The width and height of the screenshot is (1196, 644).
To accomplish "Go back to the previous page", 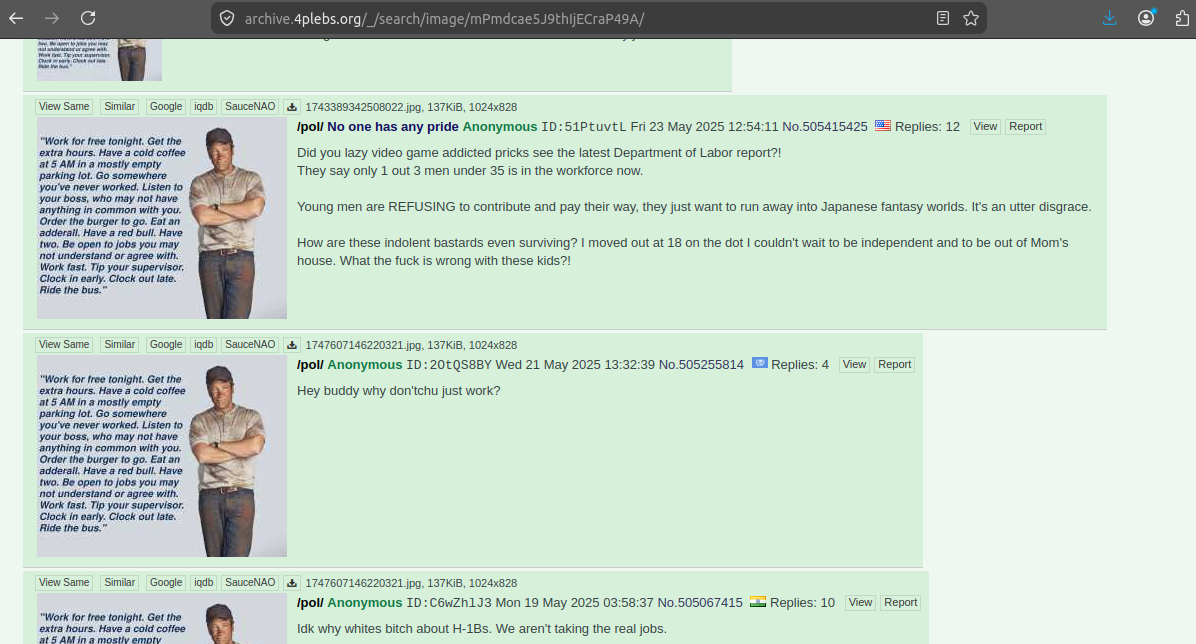I will point(16,18).
